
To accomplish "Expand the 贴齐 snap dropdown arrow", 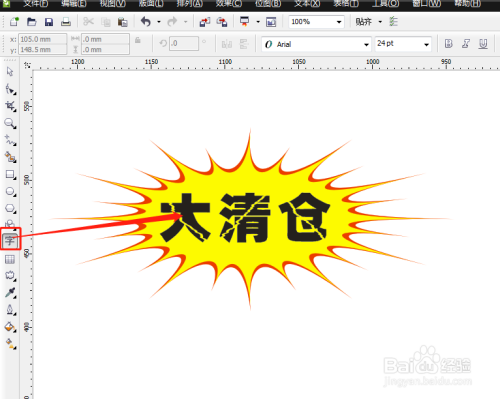I will pyautogui.click(x=380, y=22).
